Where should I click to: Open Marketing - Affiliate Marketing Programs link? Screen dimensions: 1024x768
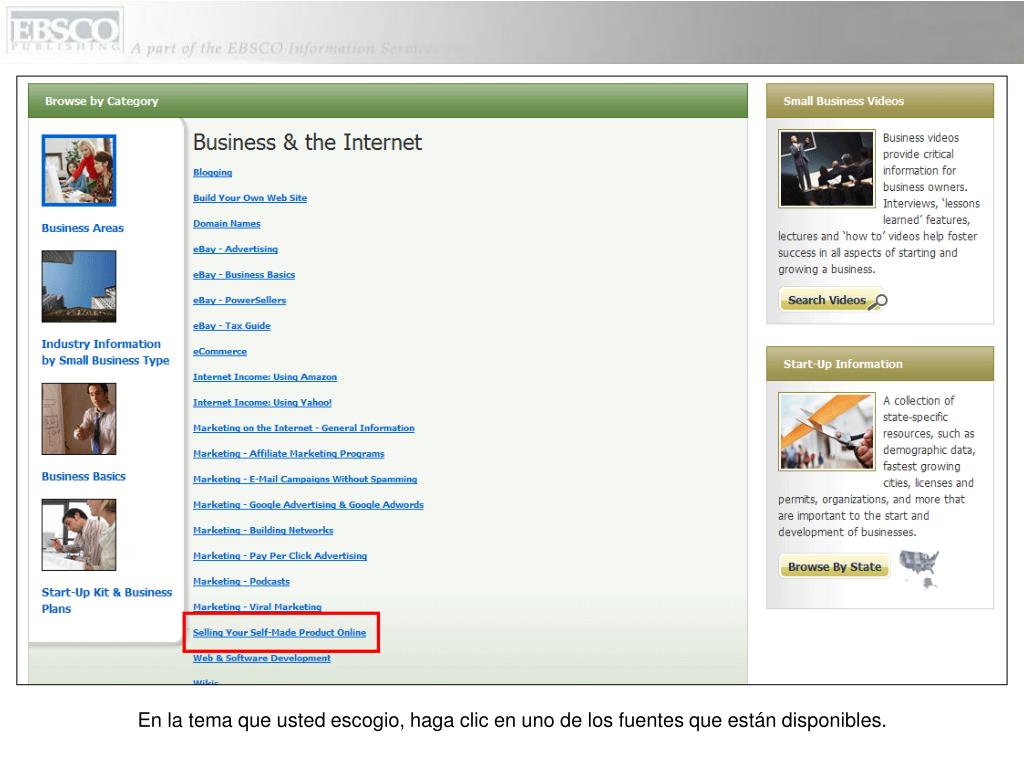click(289, 453)
